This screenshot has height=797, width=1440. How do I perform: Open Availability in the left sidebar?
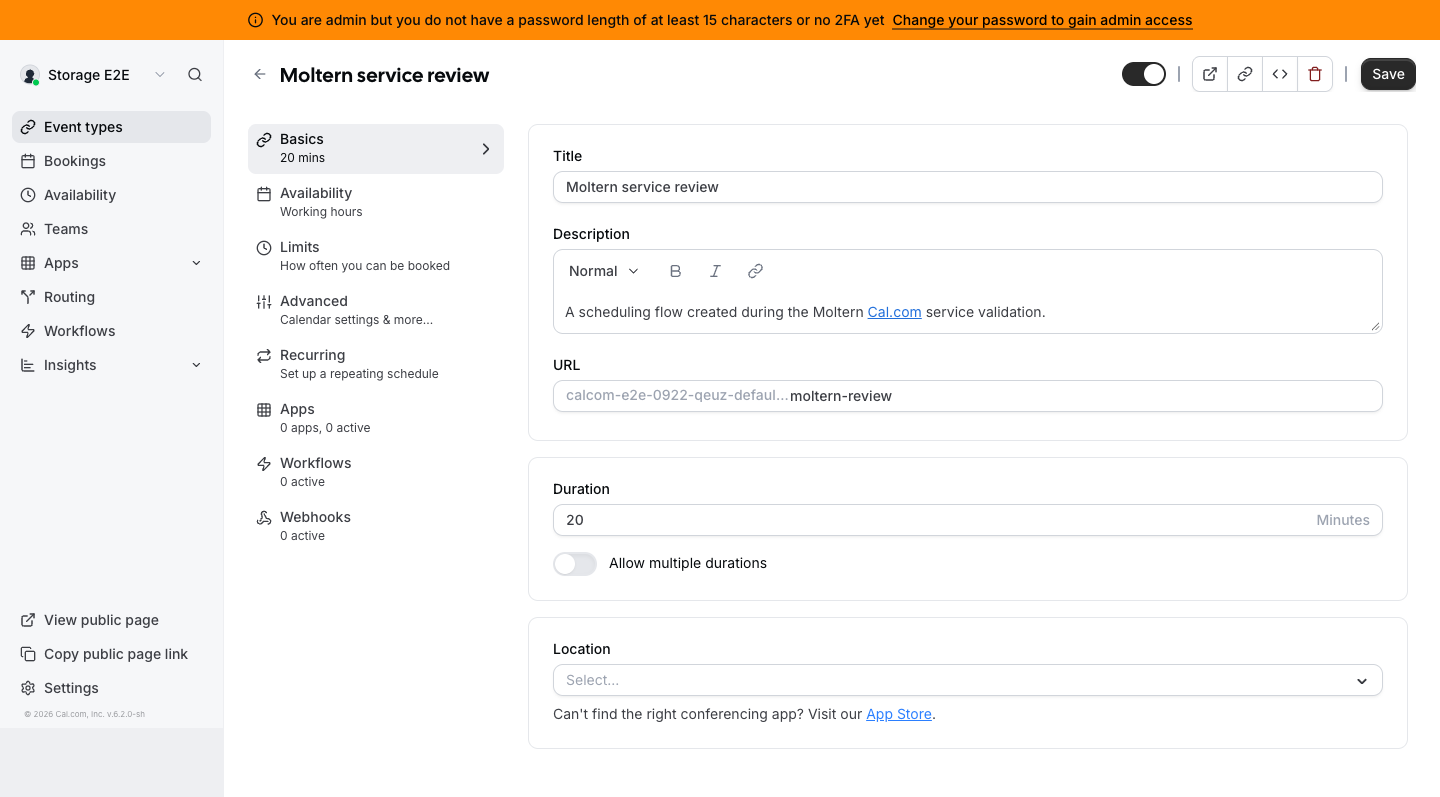[x=112, y=195]
